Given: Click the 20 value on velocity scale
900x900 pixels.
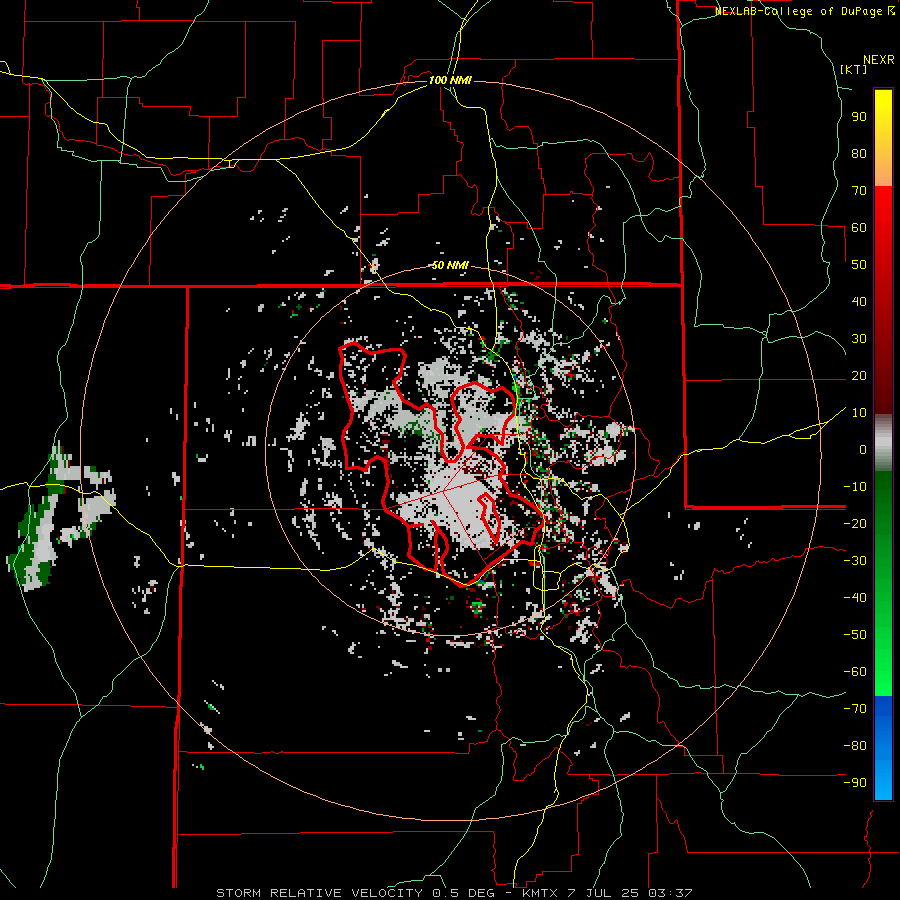Looking at the screenshot, I should pos(859,376).
